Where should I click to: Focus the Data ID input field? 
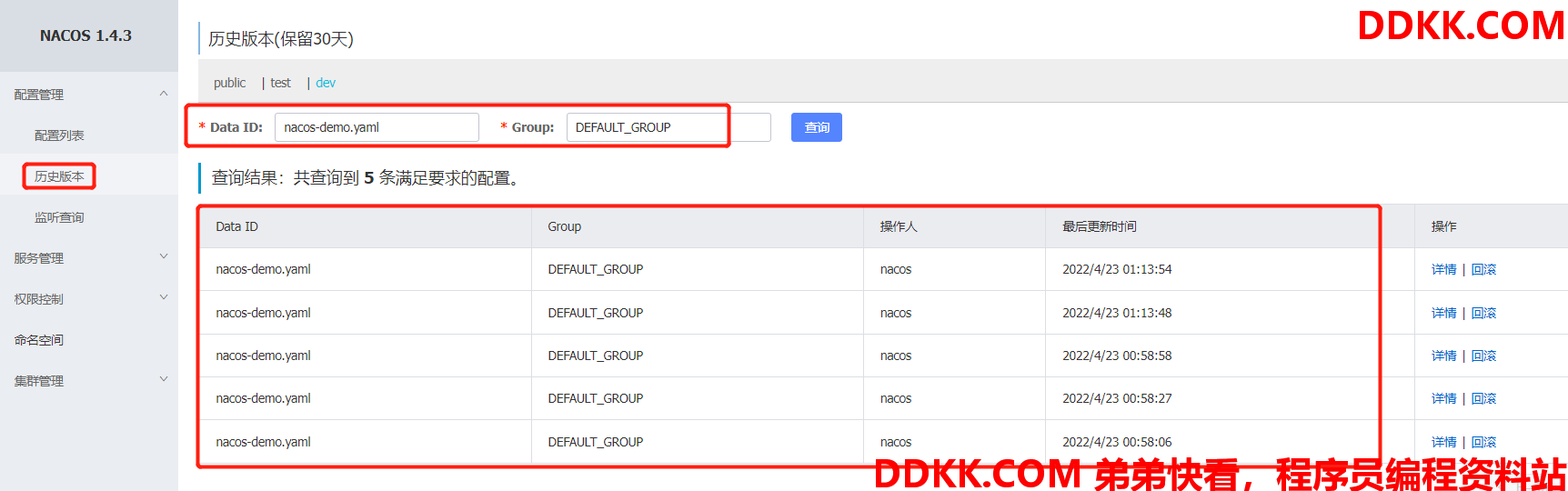pyautogui.click(x=377, y=127)
